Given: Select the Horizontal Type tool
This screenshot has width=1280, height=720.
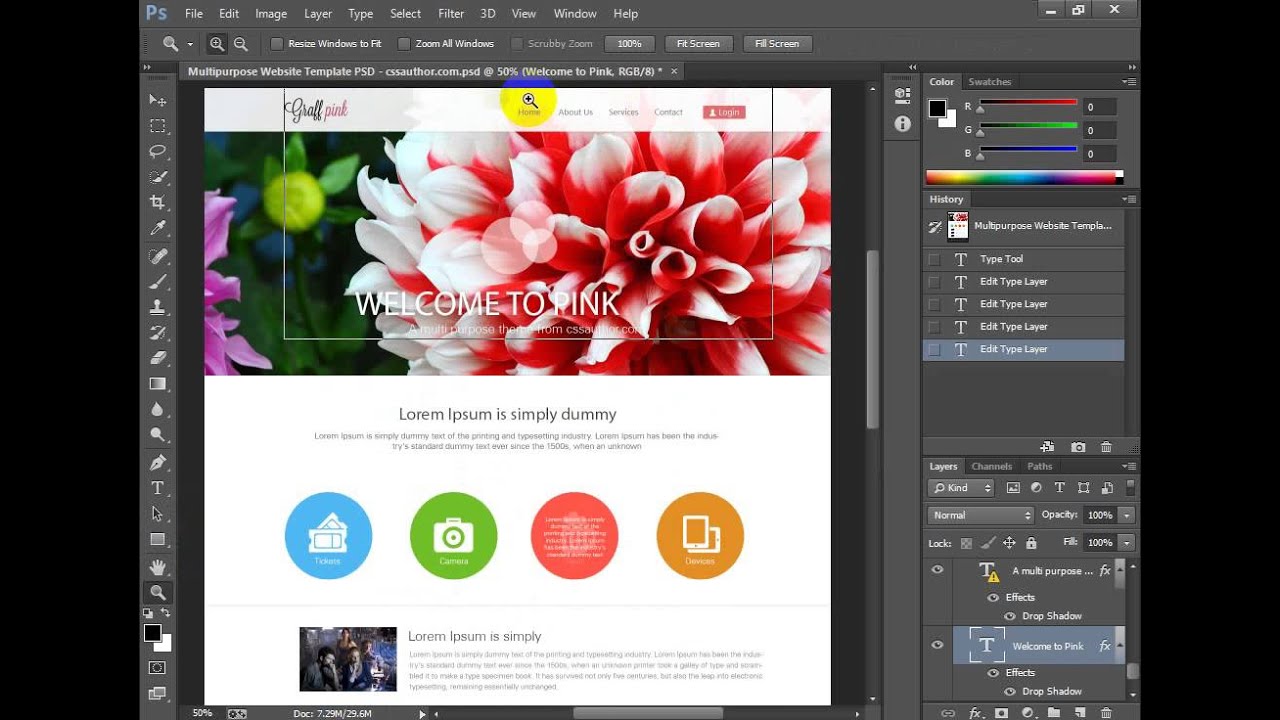Looking at the screenshot, I should tap(158, 488).
